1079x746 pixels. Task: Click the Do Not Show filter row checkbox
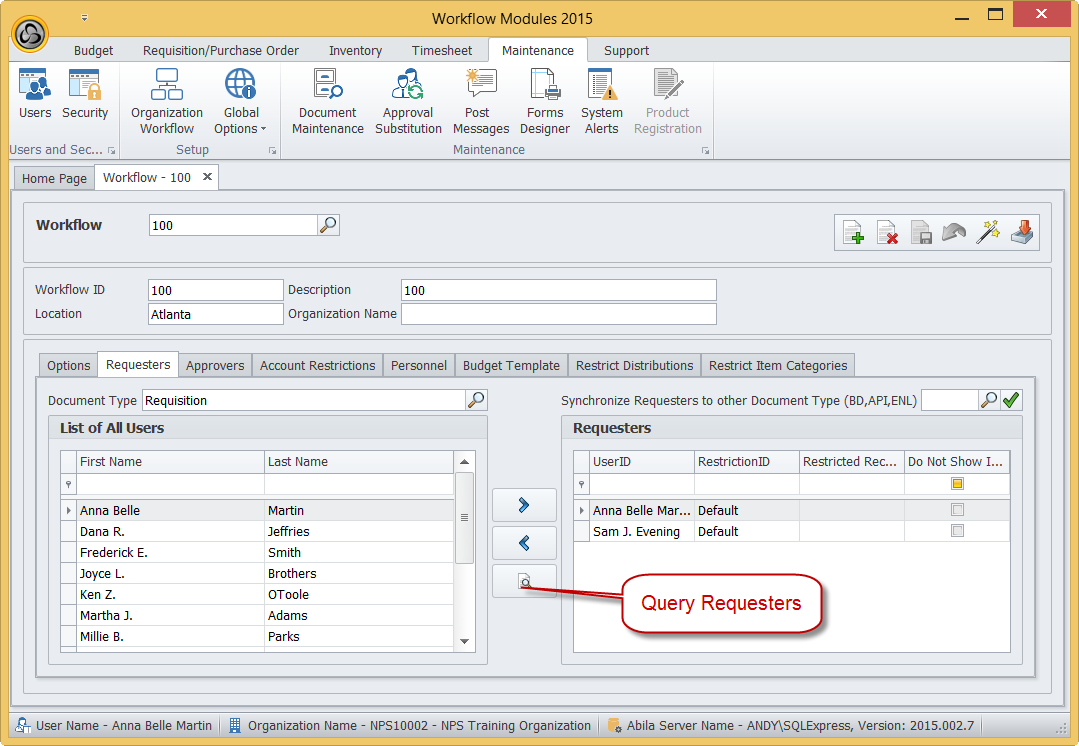pos(957,484)
